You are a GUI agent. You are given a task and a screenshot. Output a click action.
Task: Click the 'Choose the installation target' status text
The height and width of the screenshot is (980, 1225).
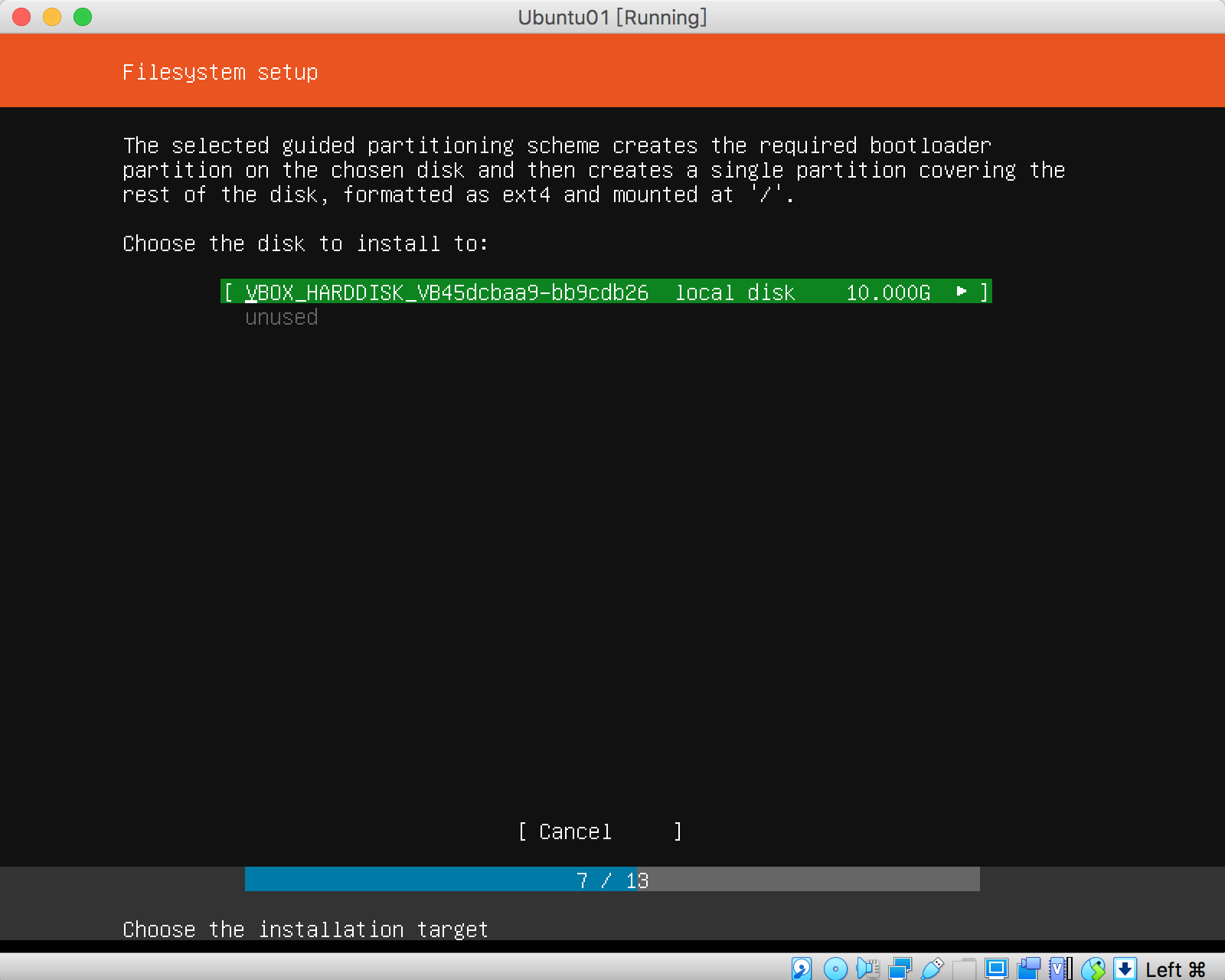[305, 929]
